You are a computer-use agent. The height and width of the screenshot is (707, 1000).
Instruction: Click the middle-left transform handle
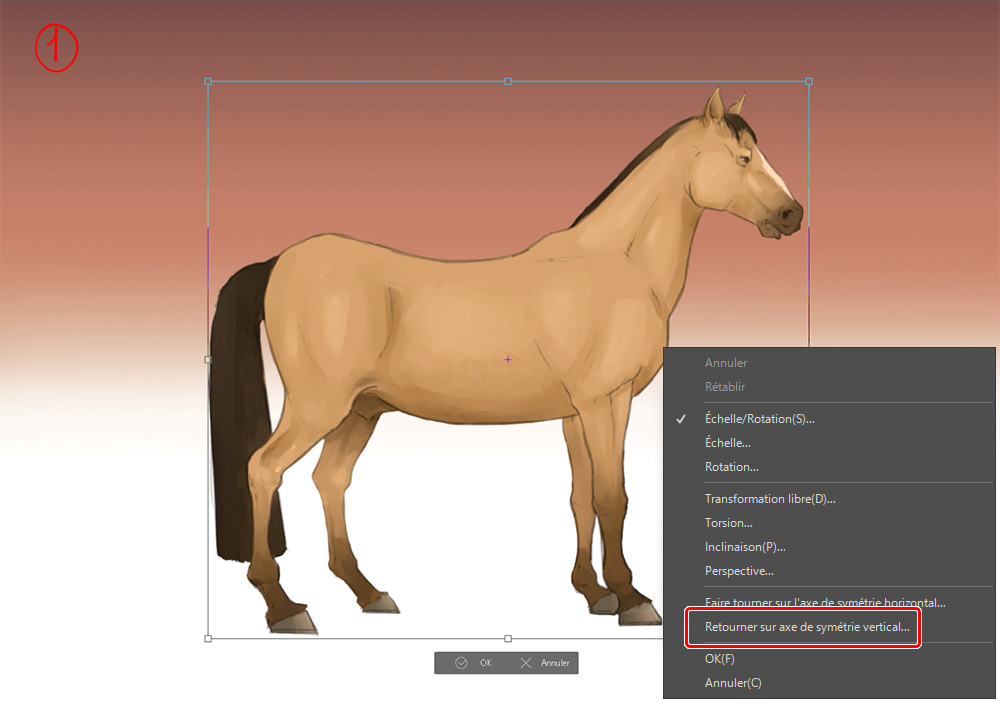208,359
